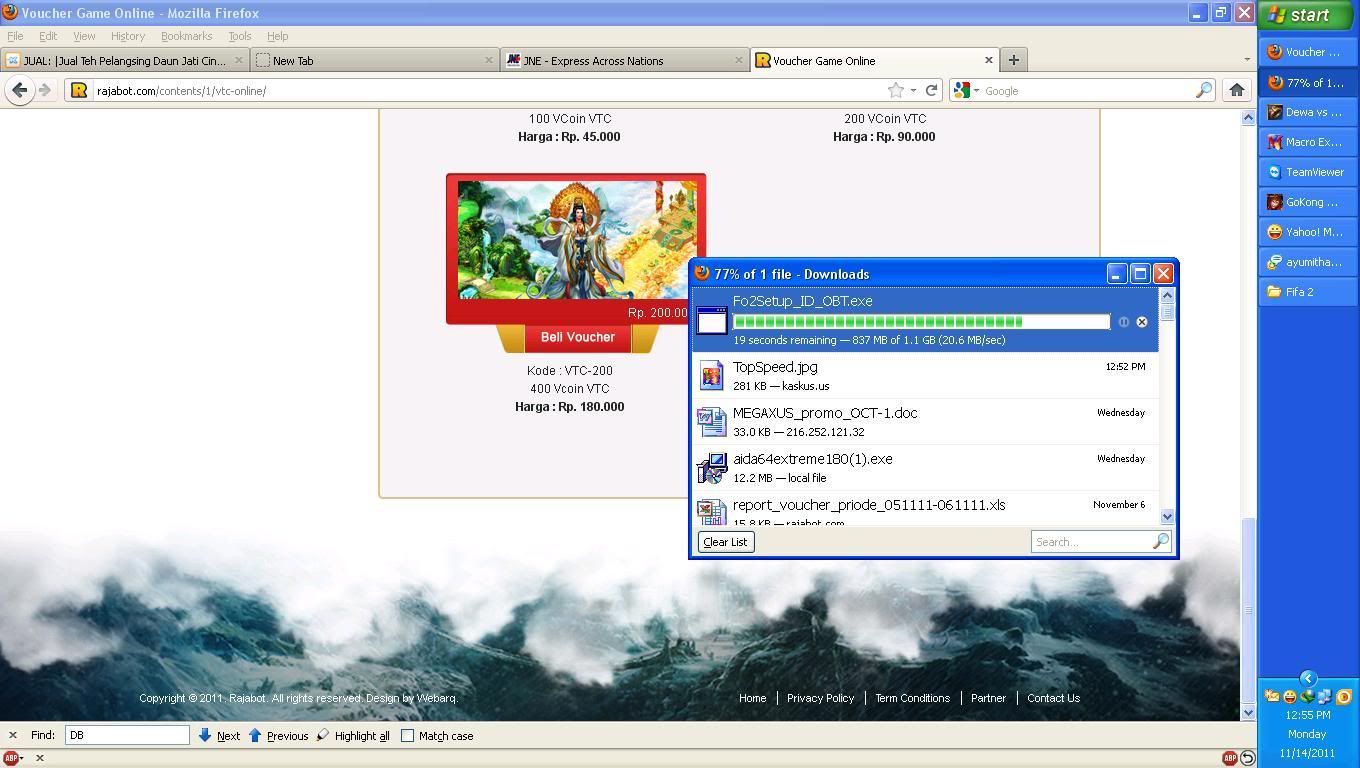This screenshot has width=1360, height=768.
Task: Open the Partner footer link
Action: [988, 698]
